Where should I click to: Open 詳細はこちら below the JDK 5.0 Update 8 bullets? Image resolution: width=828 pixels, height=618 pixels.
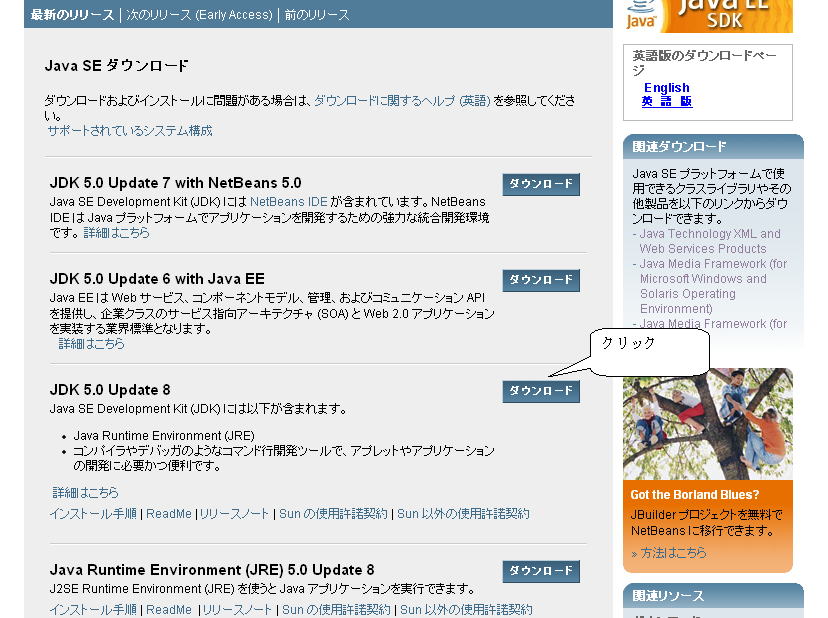[86, 492]
